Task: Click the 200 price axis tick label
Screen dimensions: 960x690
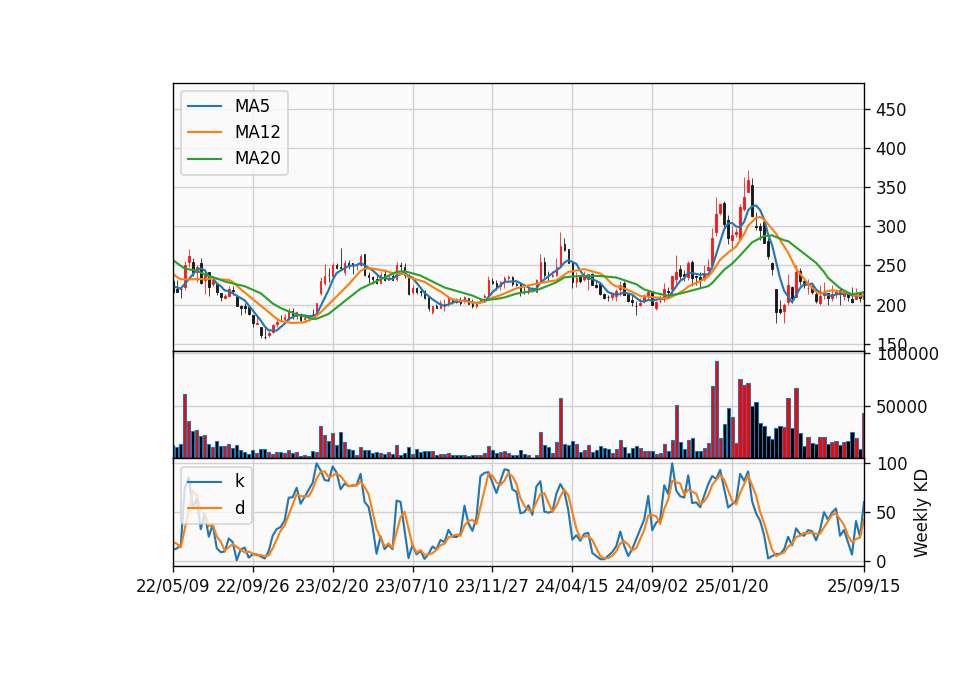Action: pos(891,306)
